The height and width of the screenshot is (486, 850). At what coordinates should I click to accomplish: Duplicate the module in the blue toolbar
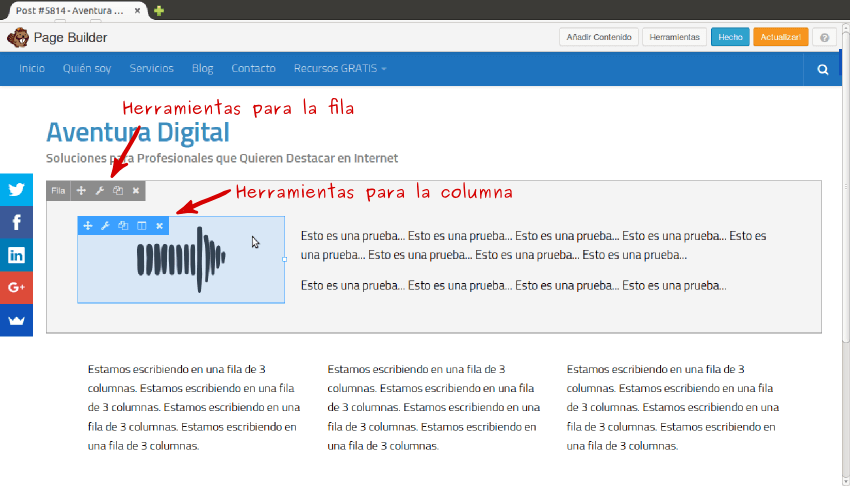(124, 226)
